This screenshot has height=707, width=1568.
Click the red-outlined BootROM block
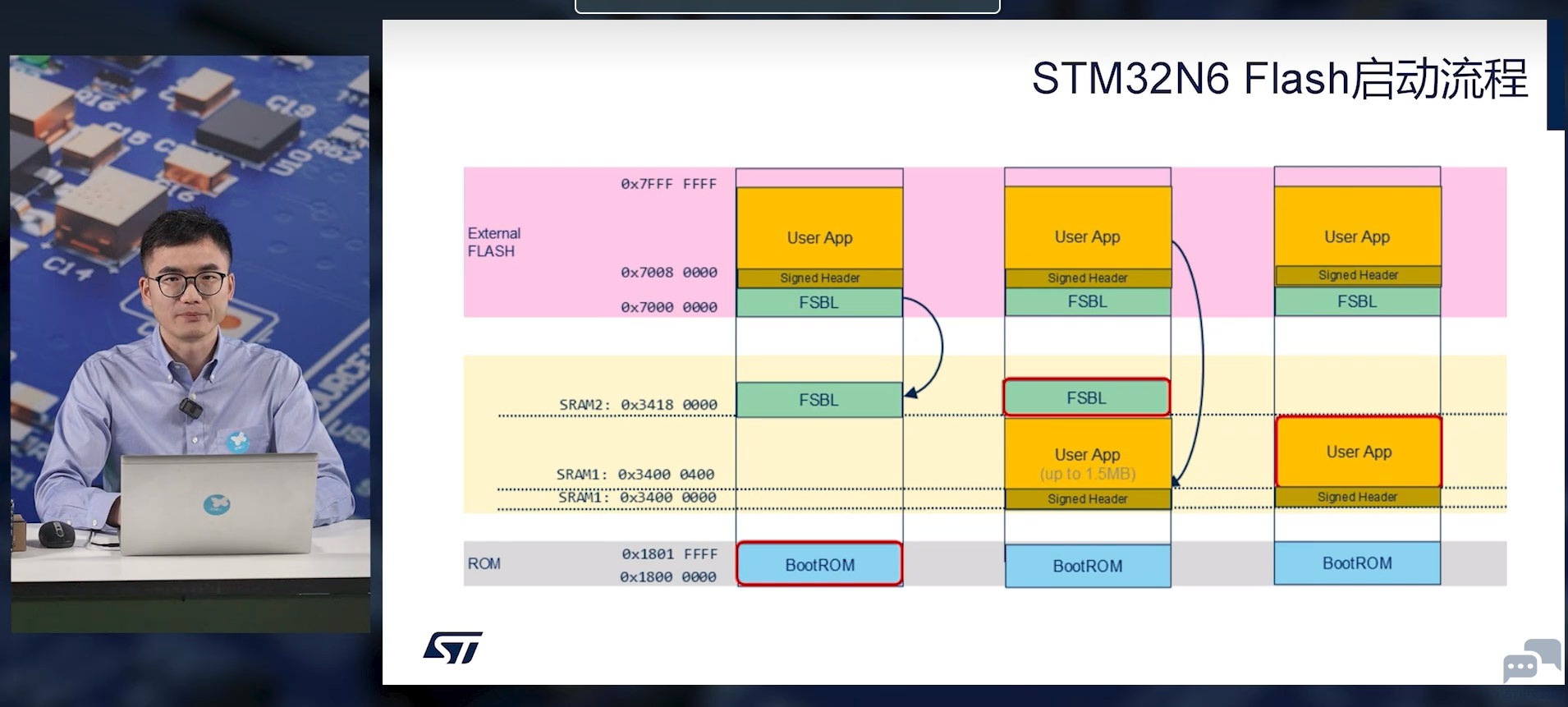pyautogui.click(x=819, y=564)
